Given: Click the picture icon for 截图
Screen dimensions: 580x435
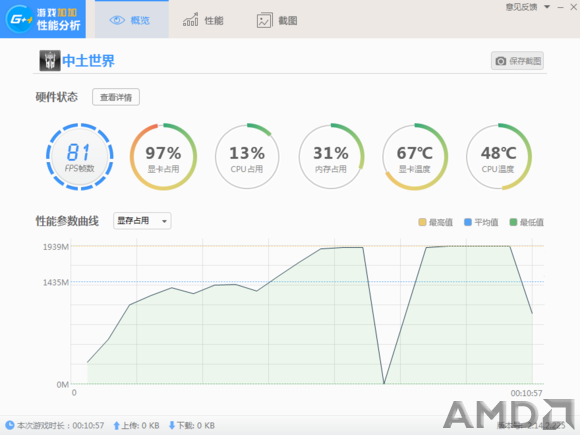Looking at the screenshot, I should pos(264,20).
